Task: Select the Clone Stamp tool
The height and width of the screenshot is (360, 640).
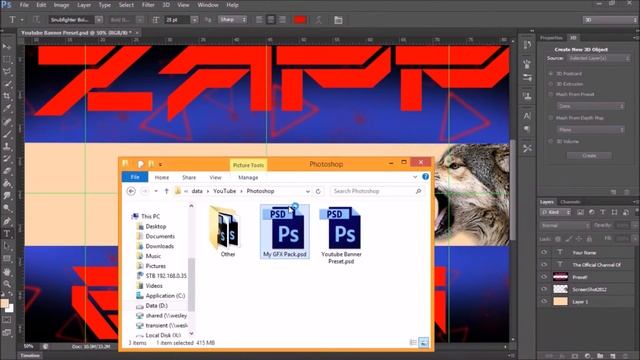Action: pos(7,146)
